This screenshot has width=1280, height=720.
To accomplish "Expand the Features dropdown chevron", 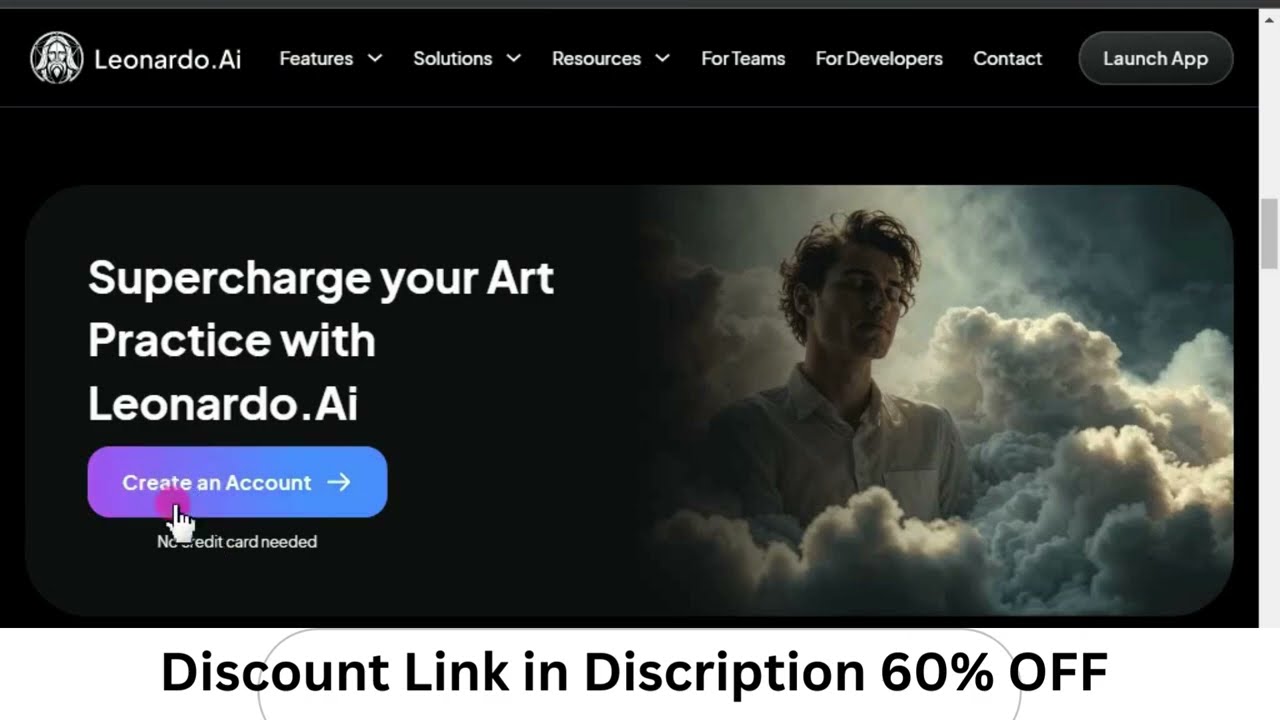I will tap(375, 58).
